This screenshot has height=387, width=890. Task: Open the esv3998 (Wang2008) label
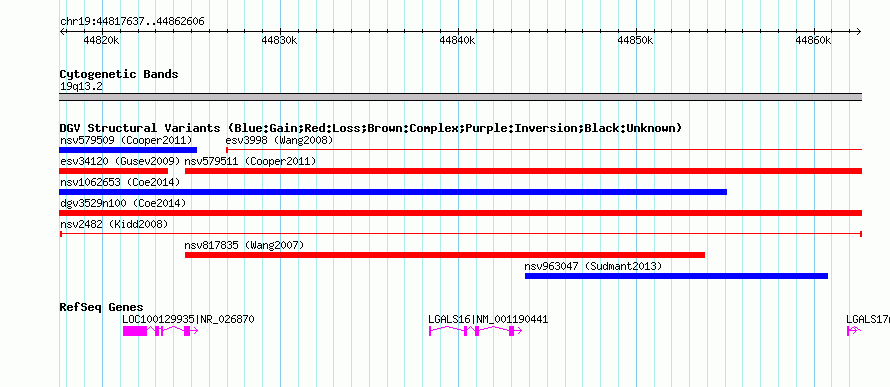pos(279,140)
